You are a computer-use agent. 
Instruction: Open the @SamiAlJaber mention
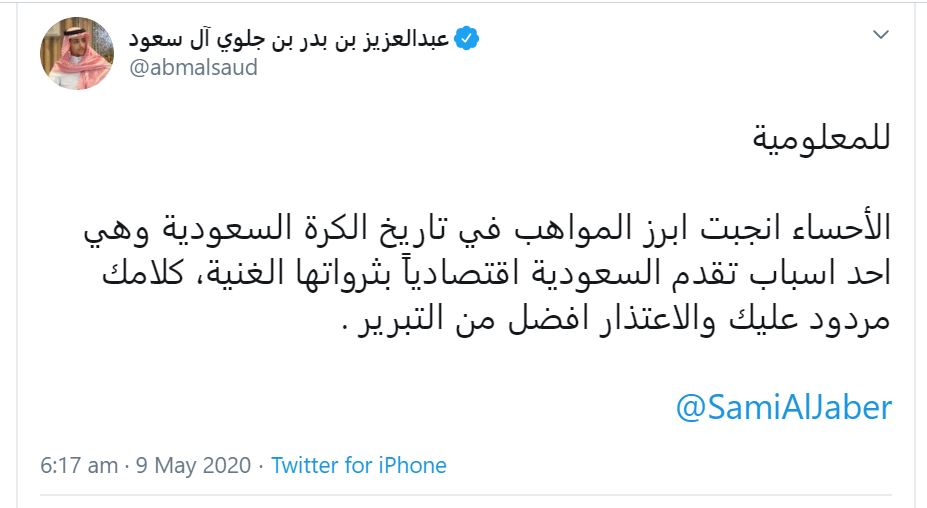click(784, 408)
